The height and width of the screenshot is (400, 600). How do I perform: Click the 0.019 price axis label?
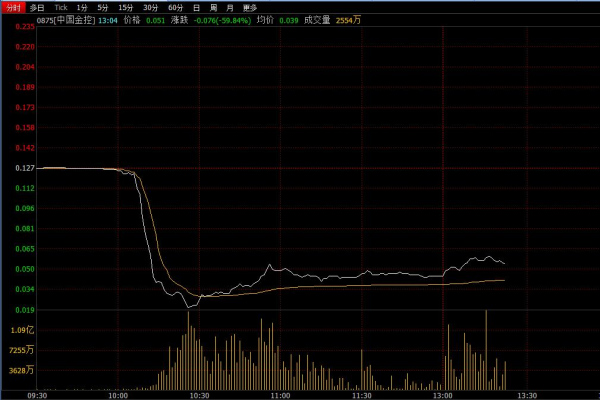(x=25, y=310)
